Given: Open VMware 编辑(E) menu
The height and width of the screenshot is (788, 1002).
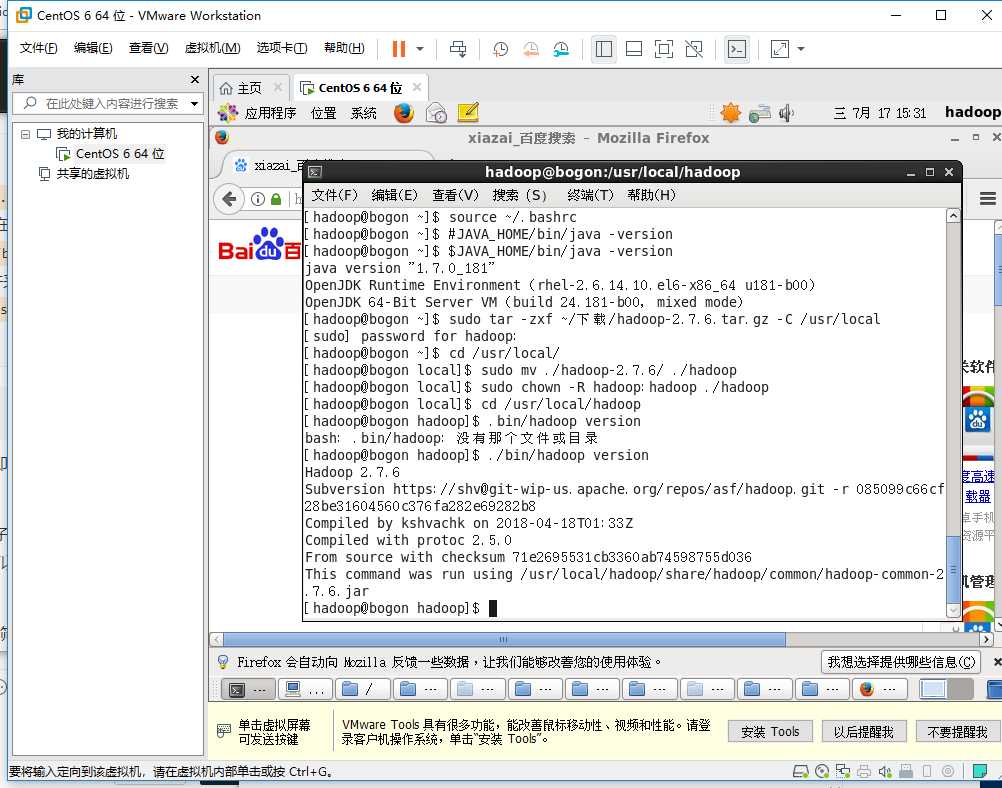Looking at the screenshot, I should 93,48.
